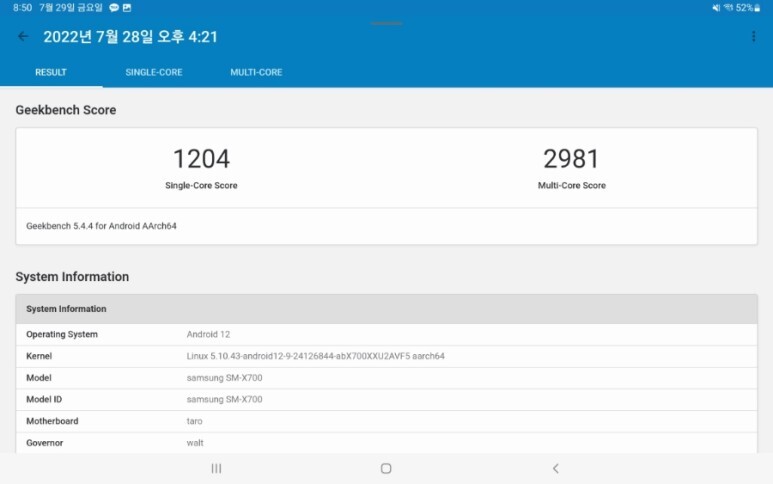Image resolution: width=773 pixels, height=484 pixels.
Task: Tap the System Information section heading
Action: pyautogui.click(x=72, y=277)
